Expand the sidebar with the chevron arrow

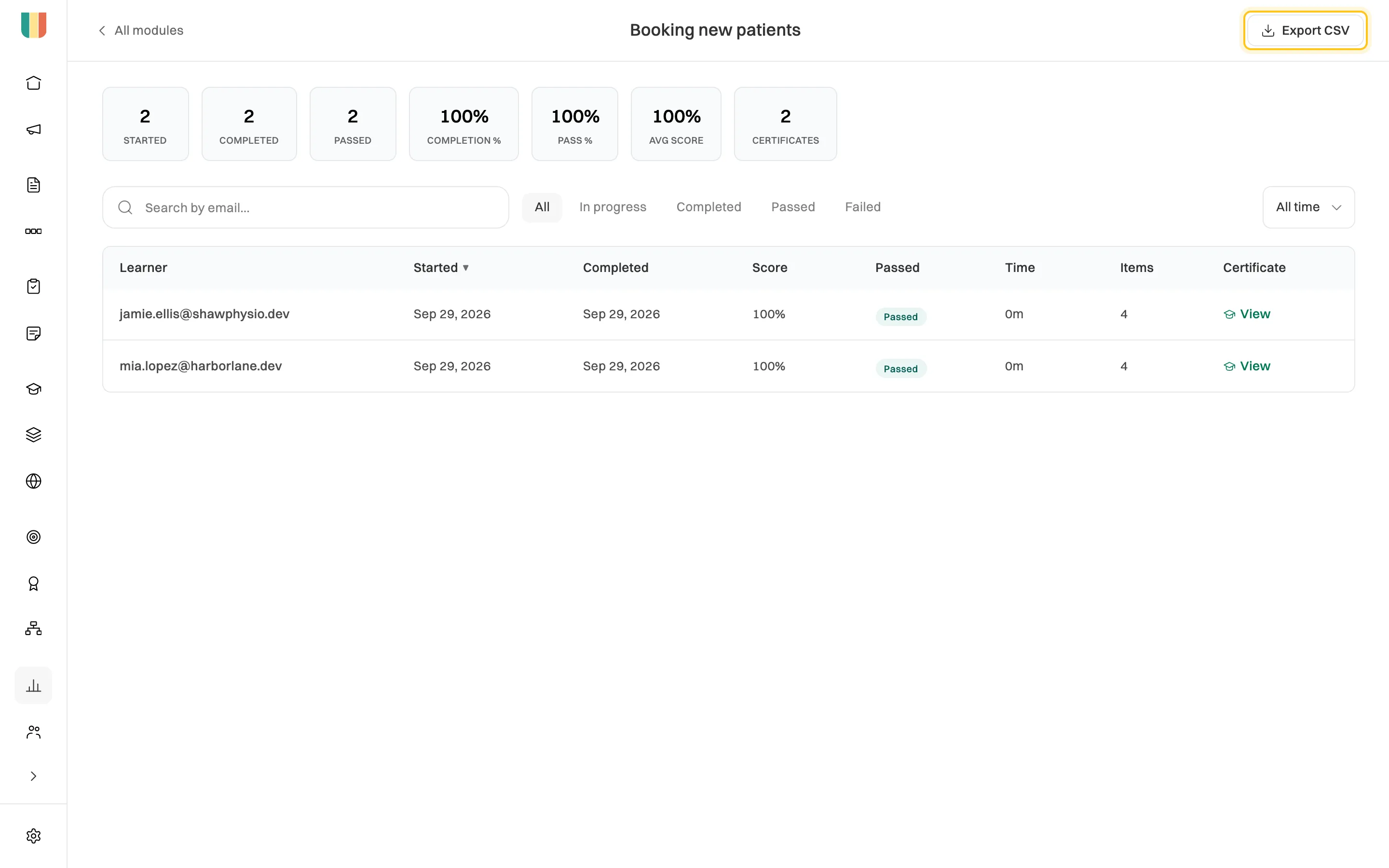[x=33, y=776]
